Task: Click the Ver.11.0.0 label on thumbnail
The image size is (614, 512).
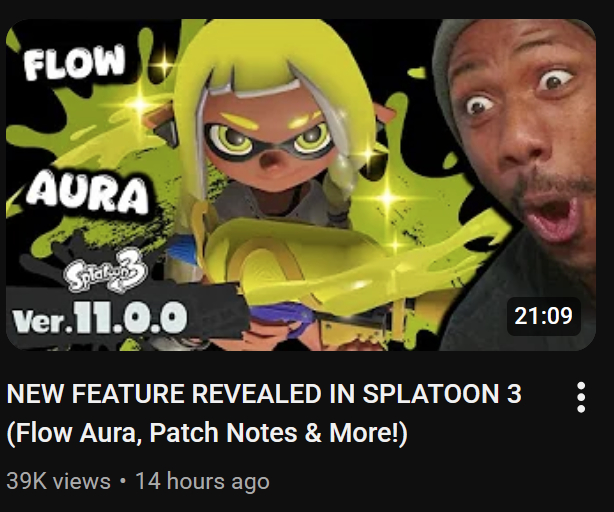Action: coord(99,317)
